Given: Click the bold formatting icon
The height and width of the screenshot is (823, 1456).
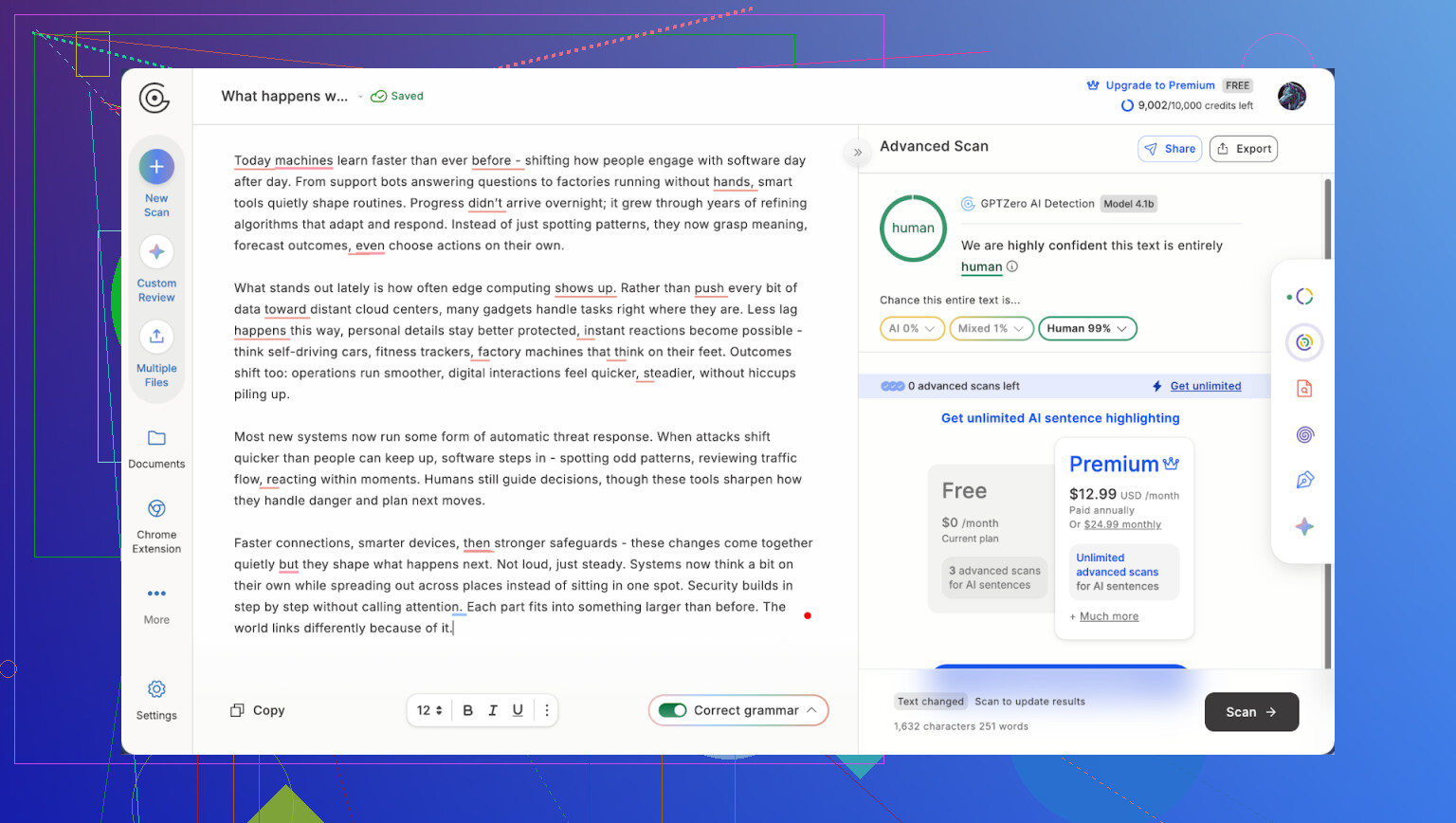Looking at the screenshot, I should [x=467, y=710].
